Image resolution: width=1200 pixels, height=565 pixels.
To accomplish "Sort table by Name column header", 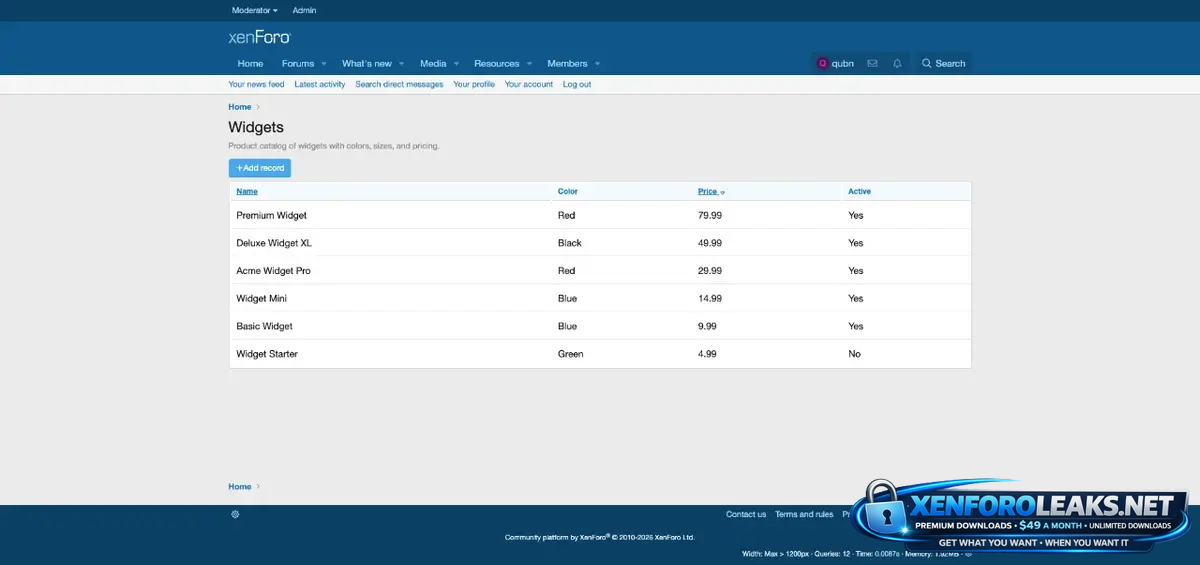I will 247,191.
